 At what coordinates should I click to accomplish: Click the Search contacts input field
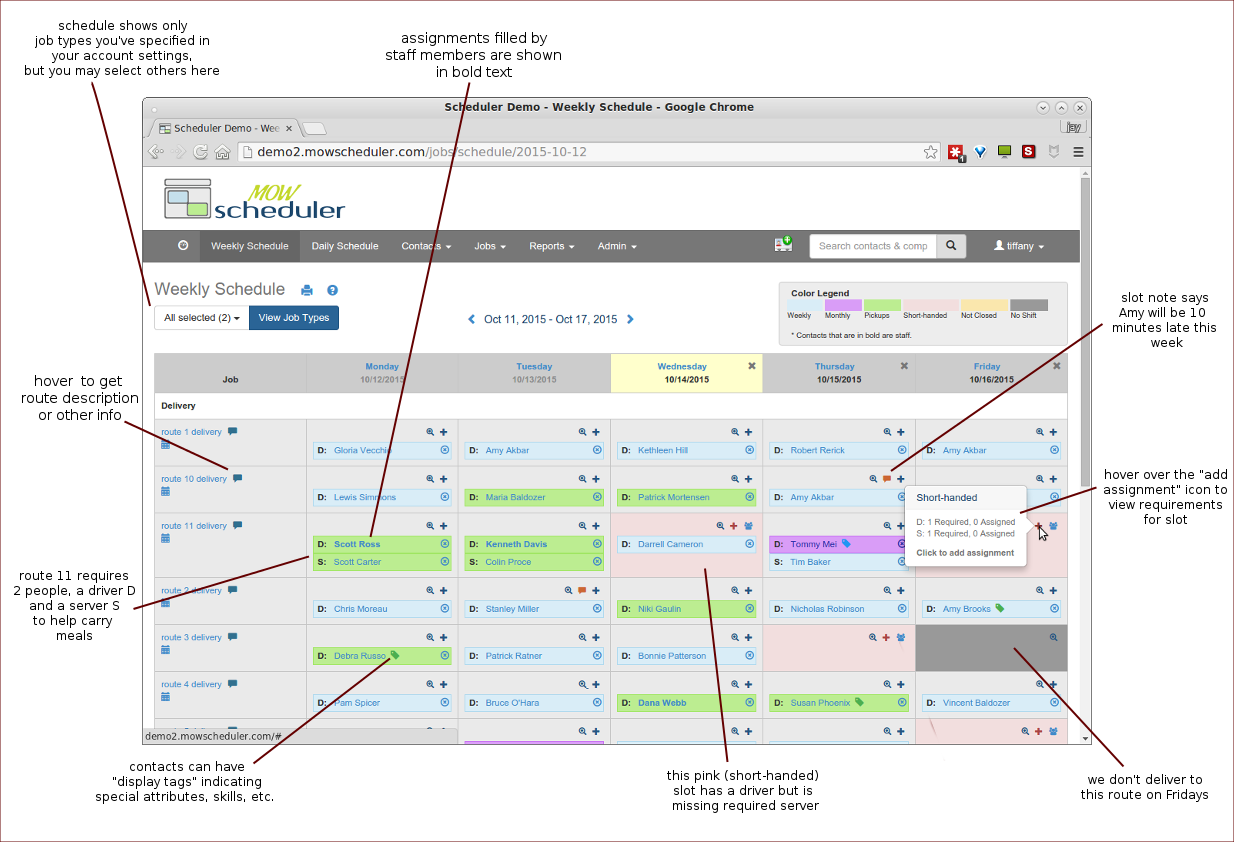pos(872,246)
